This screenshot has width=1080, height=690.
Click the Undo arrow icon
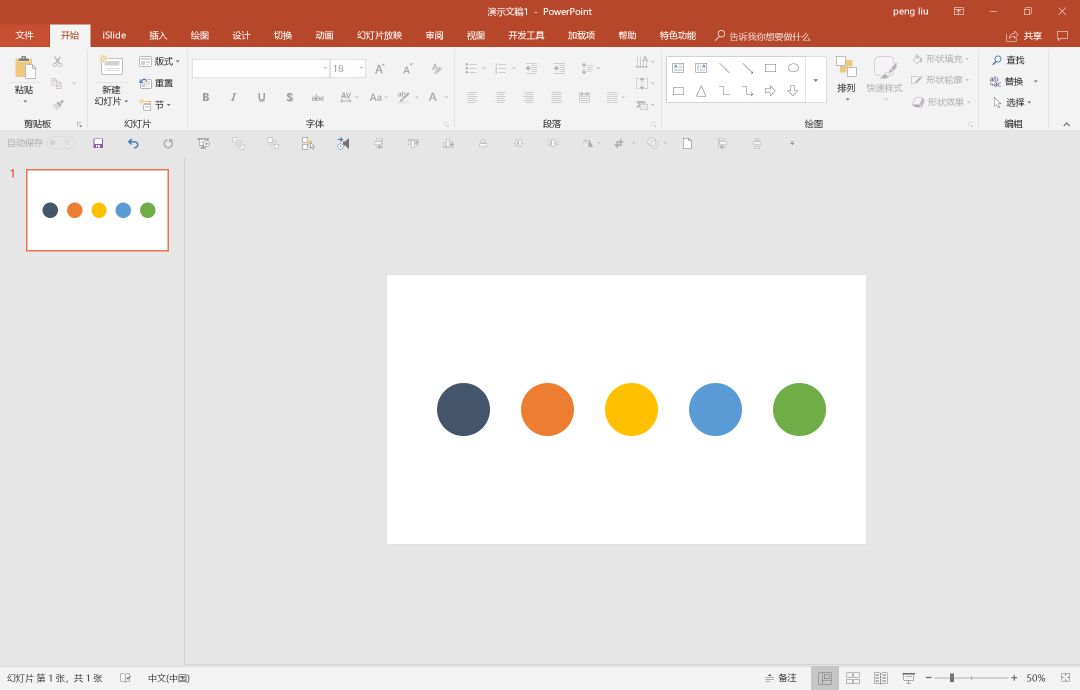tap(133, 143)
